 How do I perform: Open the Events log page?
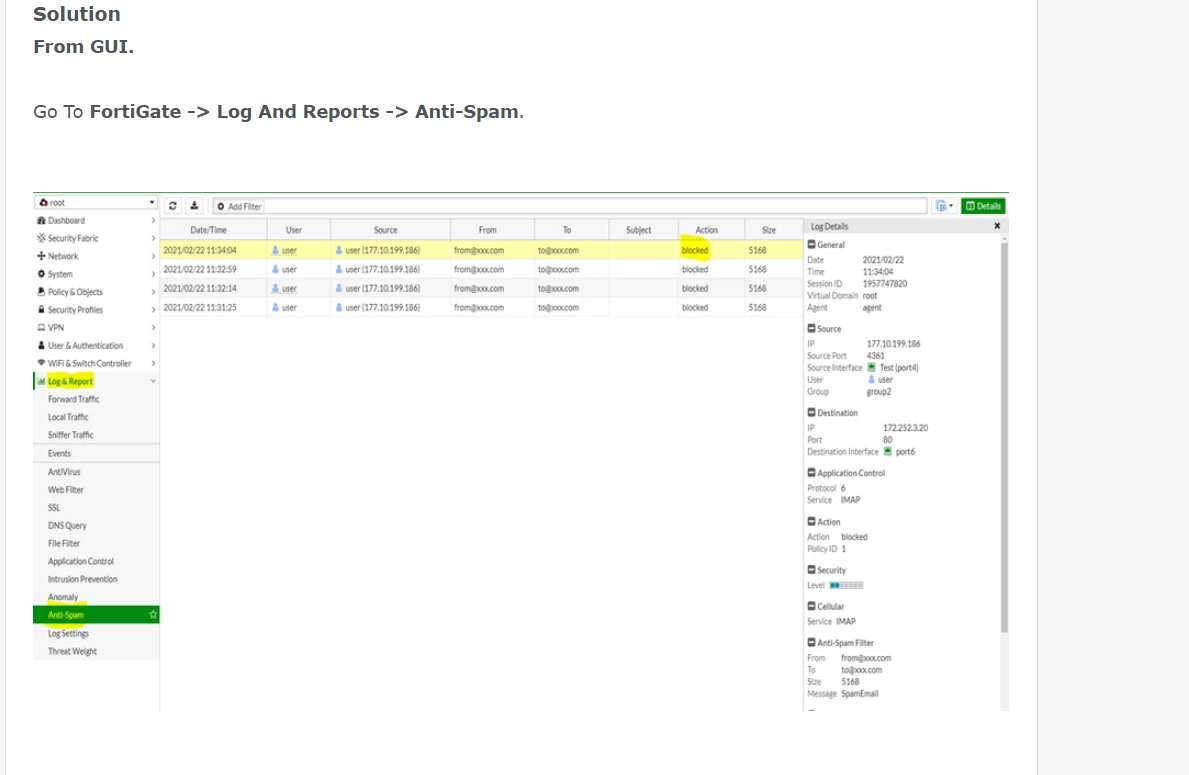tap(59, 453)
